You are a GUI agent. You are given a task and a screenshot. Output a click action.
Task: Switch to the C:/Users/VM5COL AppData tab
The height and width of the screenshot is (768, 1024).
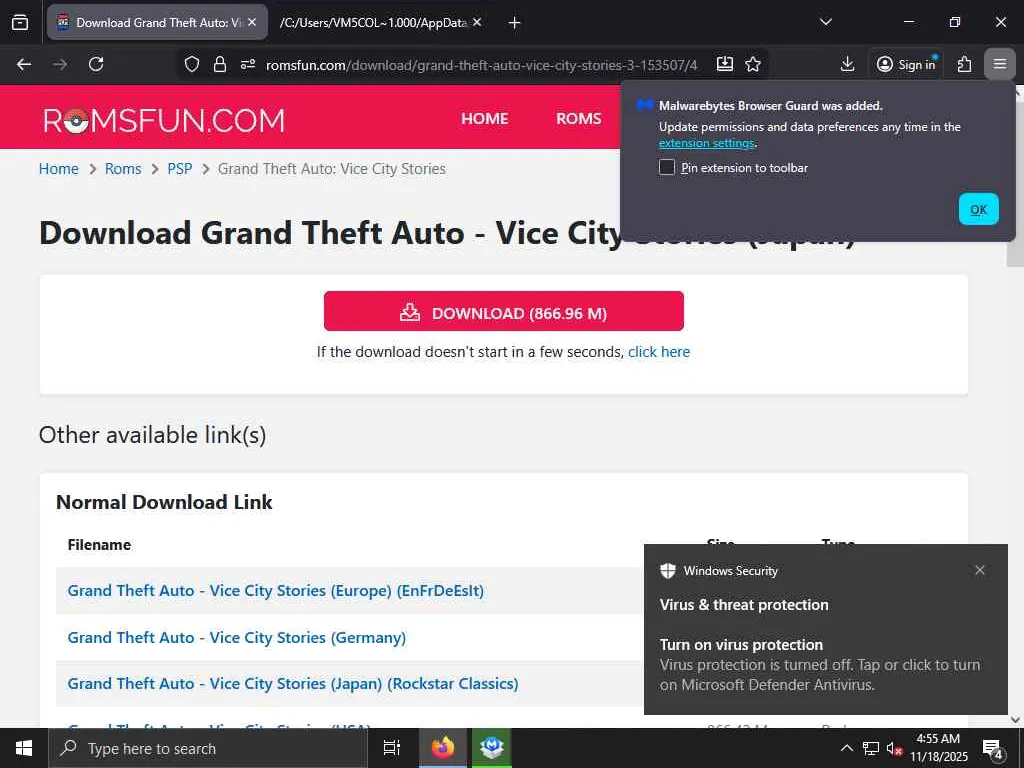pos(373,23)
